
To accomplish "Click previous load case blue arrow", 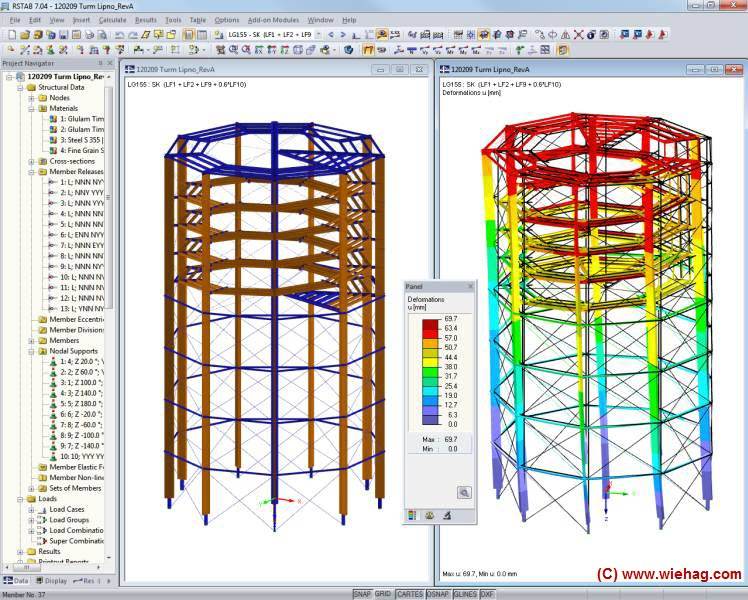I will click(x=331, y=34).
